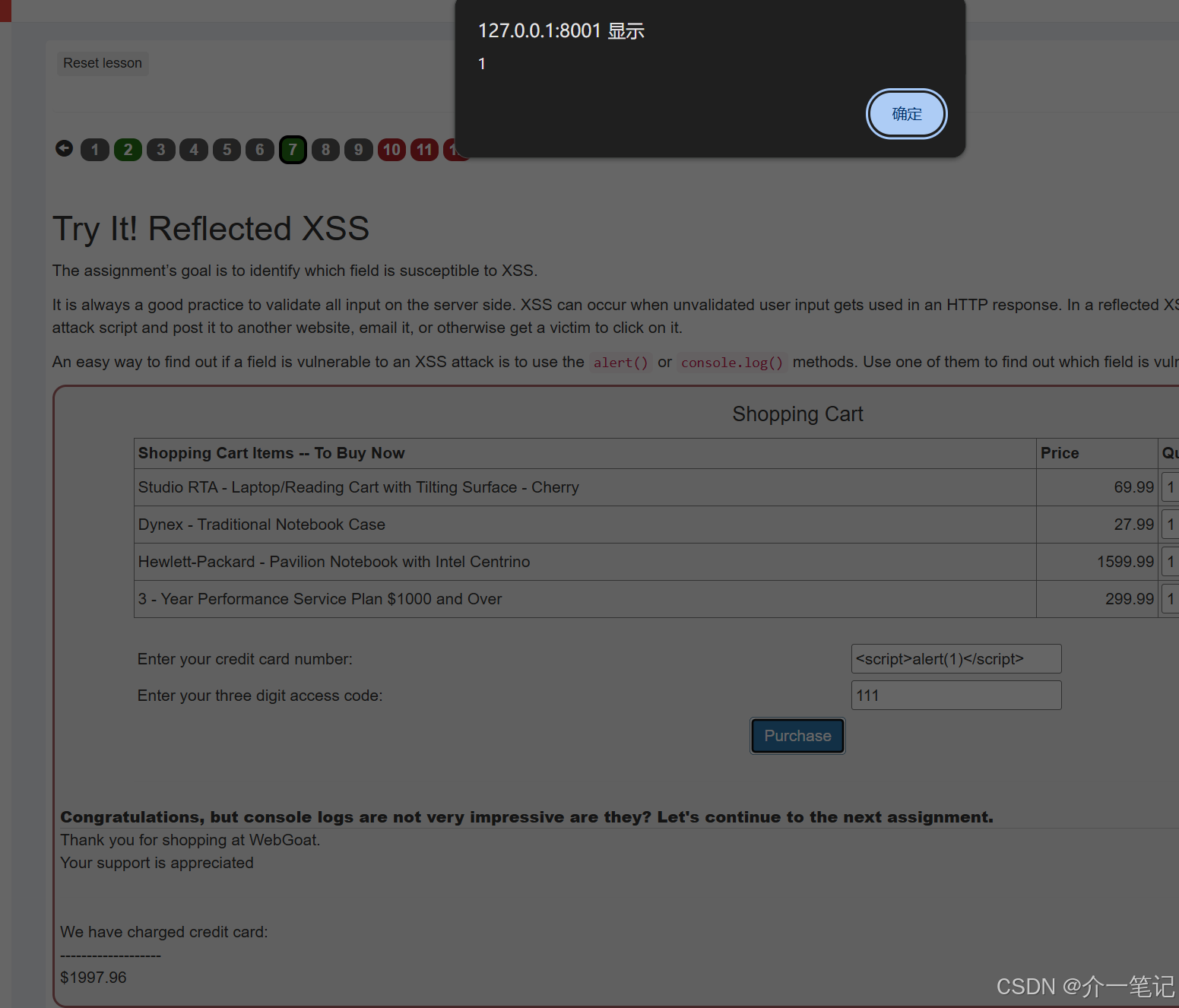Screen dimensions: 1179x1008
Task: Click the back arrow icon before page 1
Action: pos(64,148)
